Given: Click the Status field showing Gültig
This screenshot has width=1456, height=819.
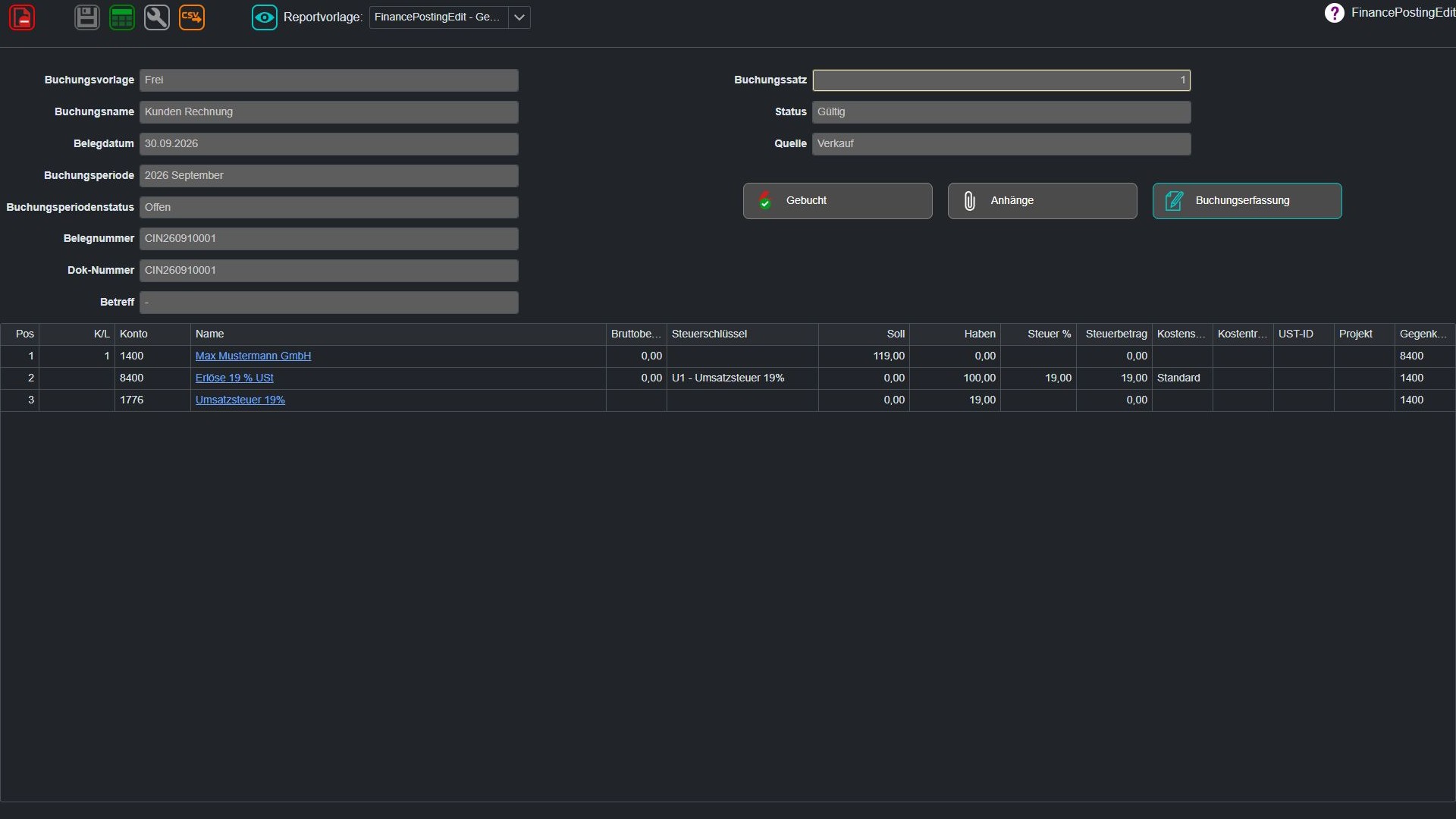Looking at the screenshot, I should pyautogui.click(x=1002, y=112).
